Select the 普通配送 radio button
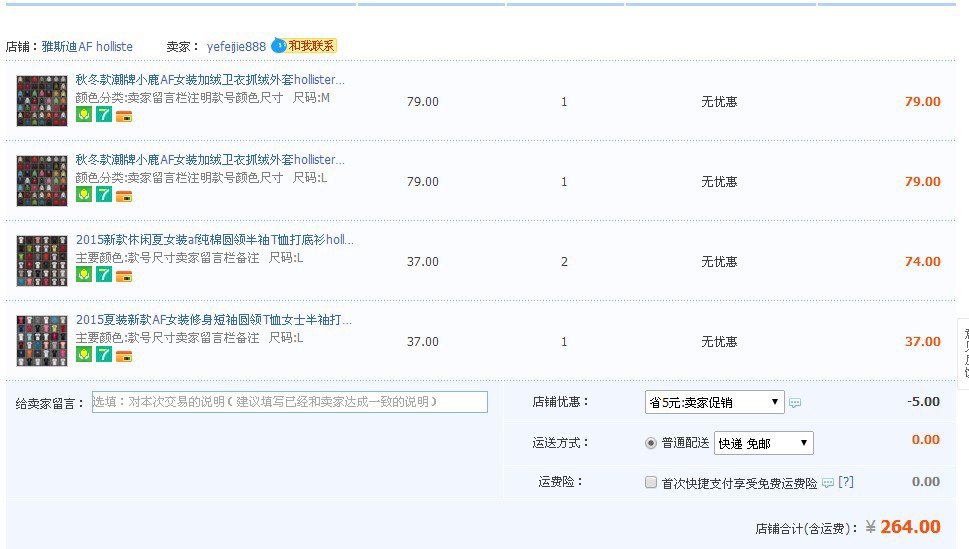The height and width of the screenshot is (549, 969). point(652,443)
